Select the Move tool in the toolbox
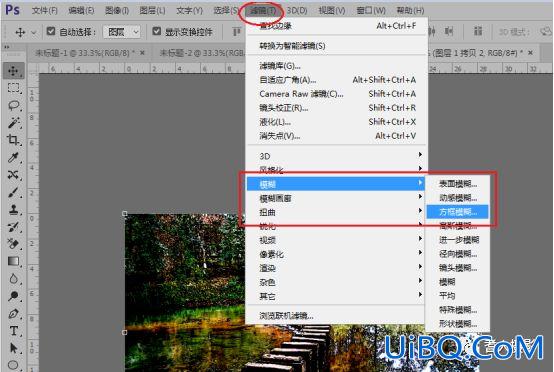Screen dimensions: 554x372 13,71
